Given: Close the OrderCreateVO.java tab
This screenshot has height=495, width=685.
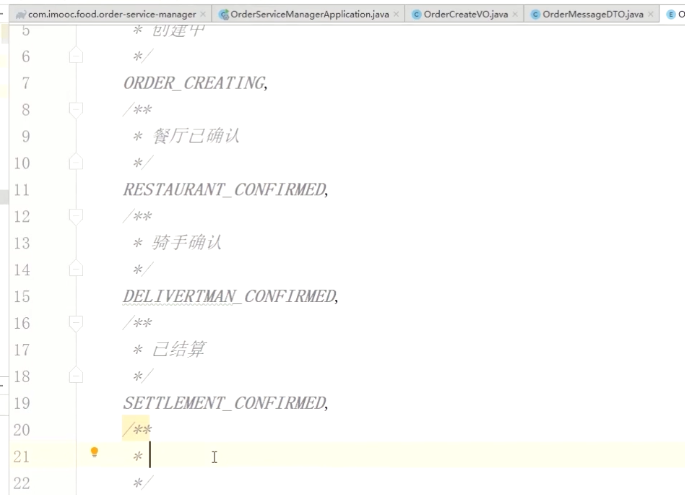Looking at the screenshot, I should tap(515, 14).
